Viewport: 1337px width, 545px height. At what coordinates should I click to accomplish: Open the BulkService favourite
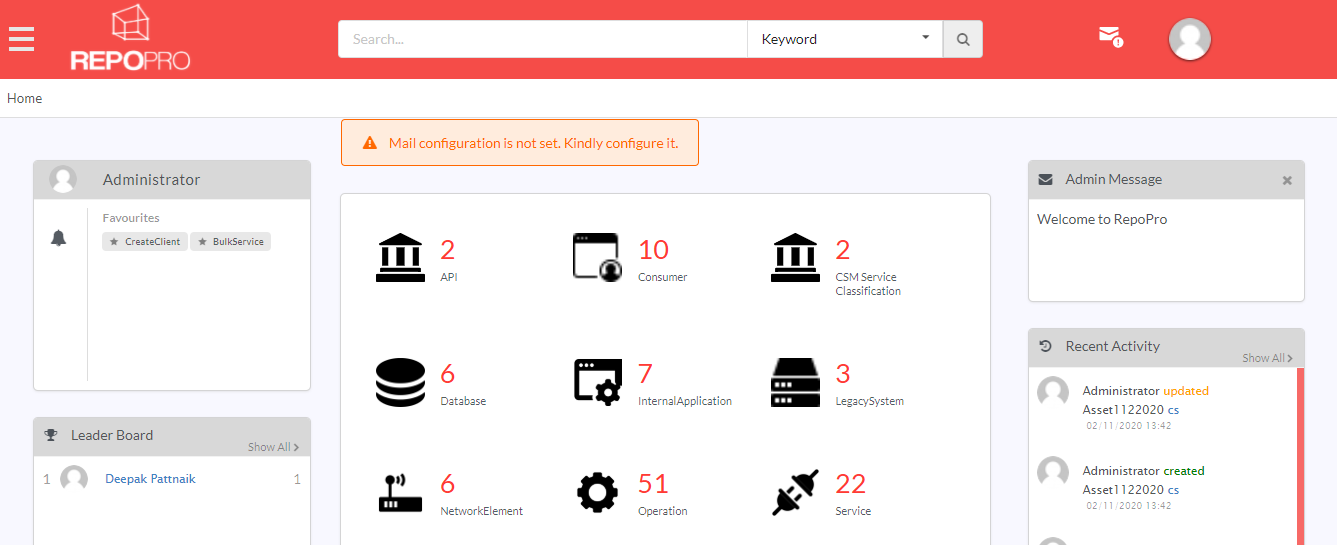pos(230,241)
